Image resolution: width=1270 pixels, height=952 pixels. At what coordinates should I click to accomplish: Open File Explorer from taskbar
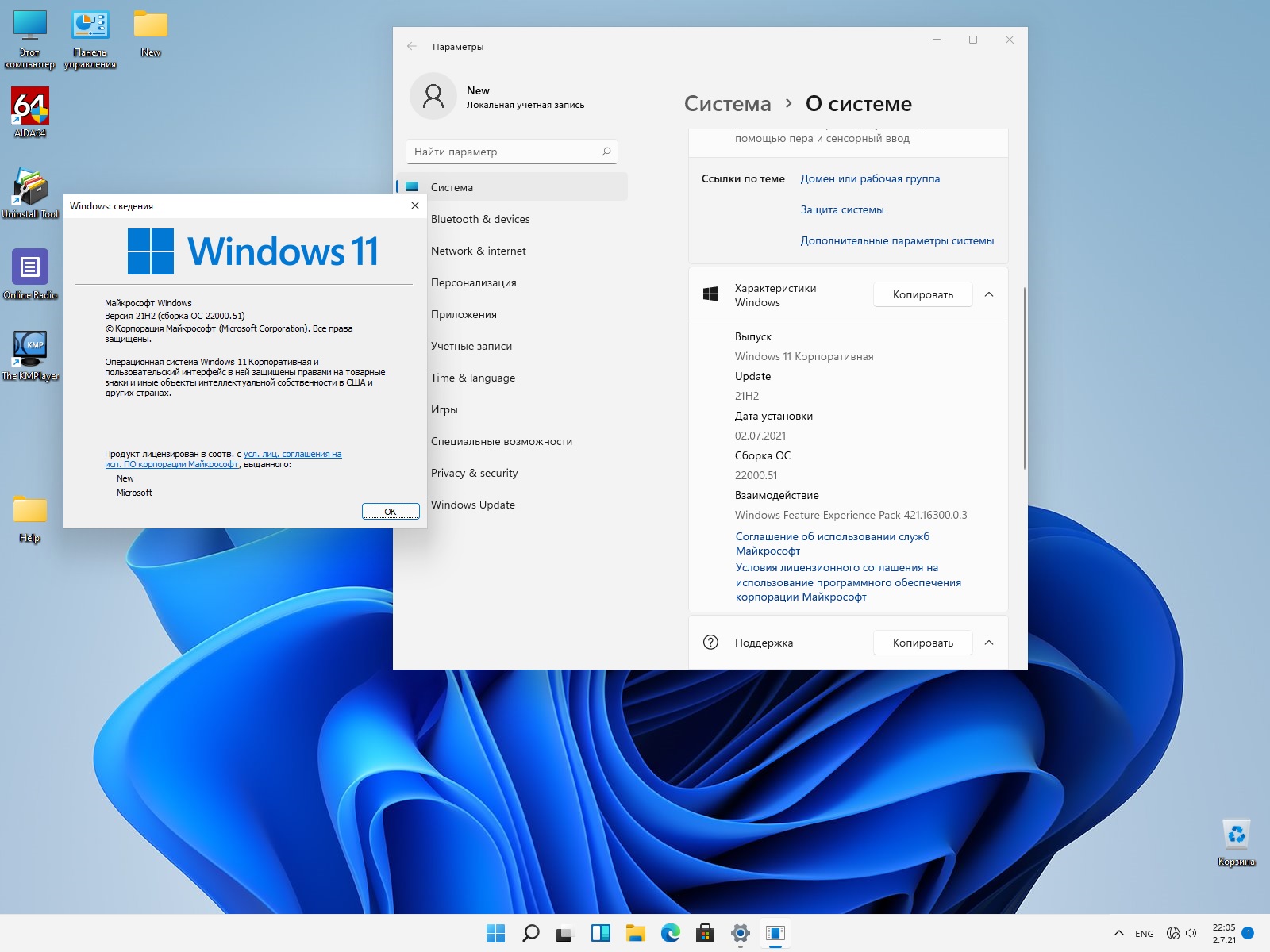coord(635,933)
